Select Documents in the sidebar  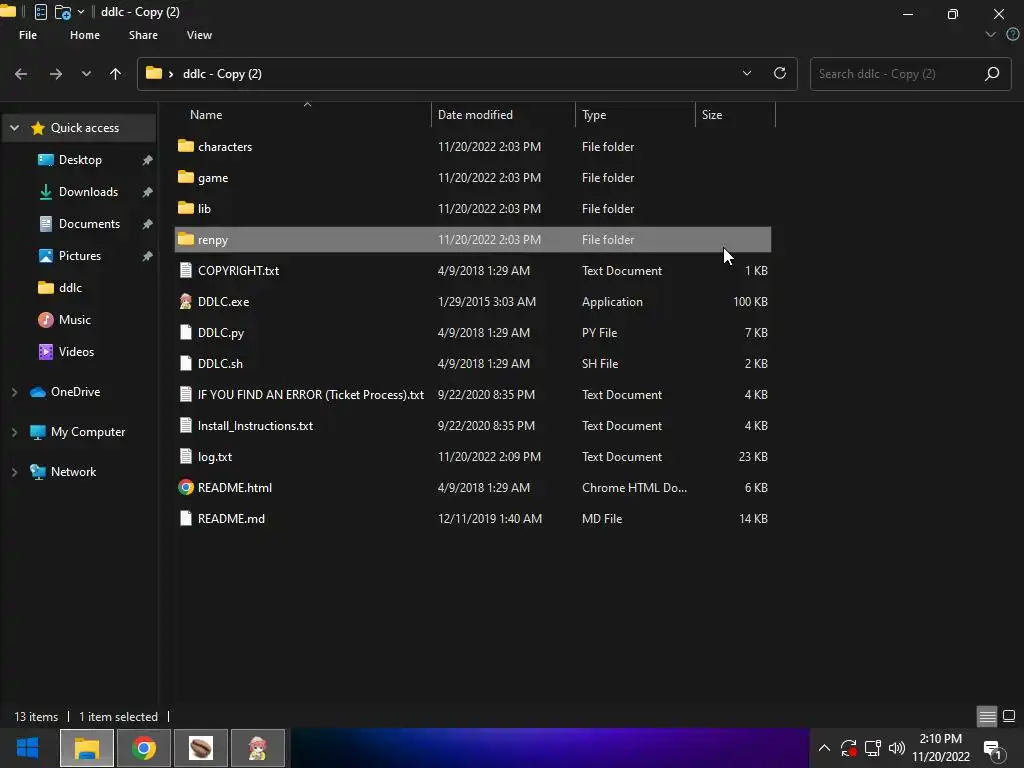tap(89, 224)
